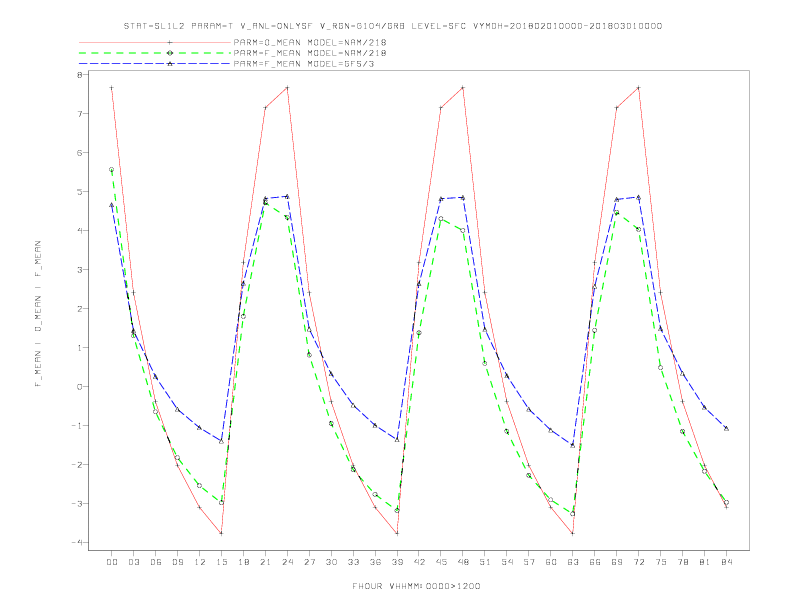Click forecast hour label 39 on x-axis
Viewport: 792px width, 612px height.
tap(397, 562)
